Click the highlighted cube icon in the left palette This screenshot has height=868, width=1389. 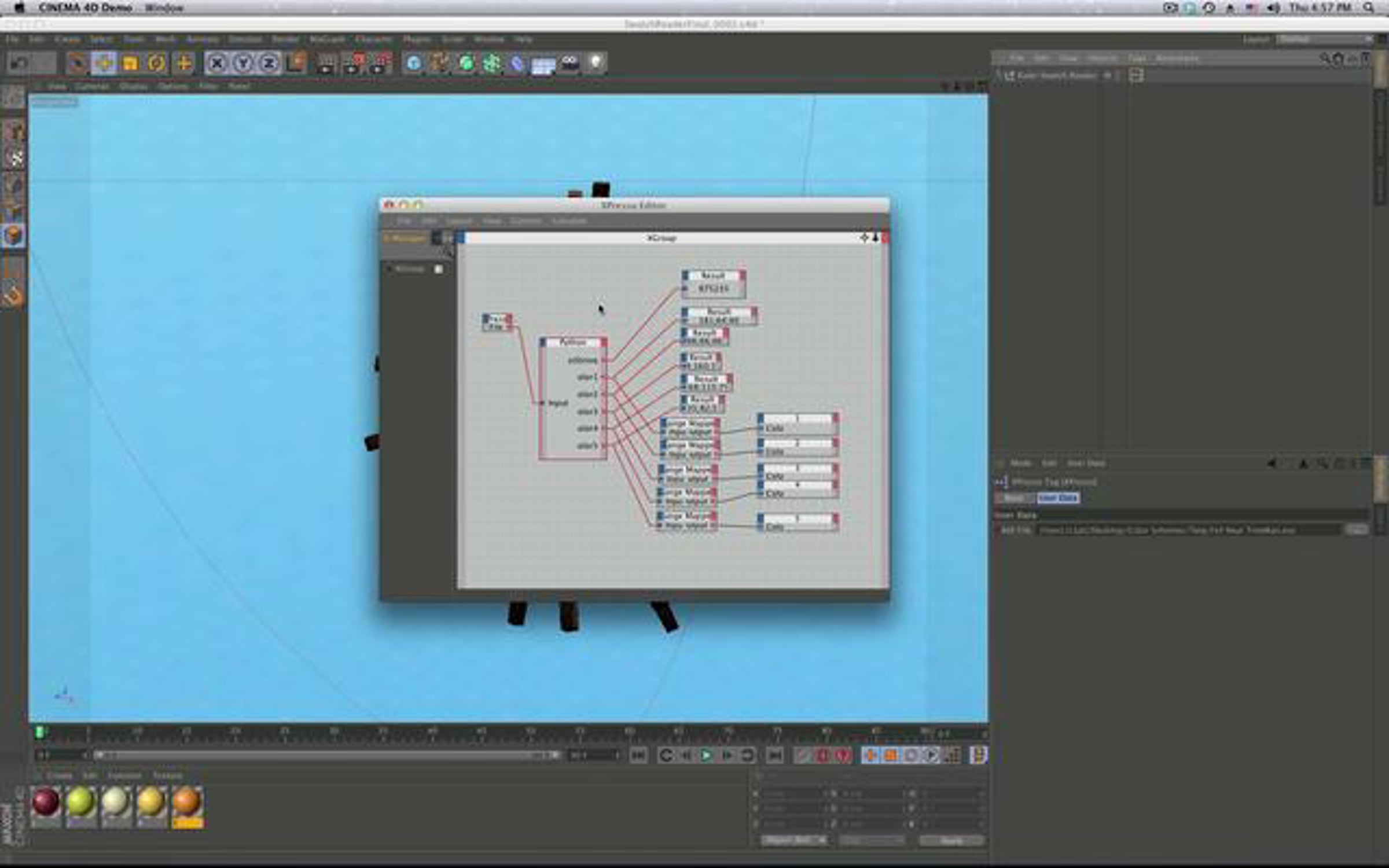[14, 236]
